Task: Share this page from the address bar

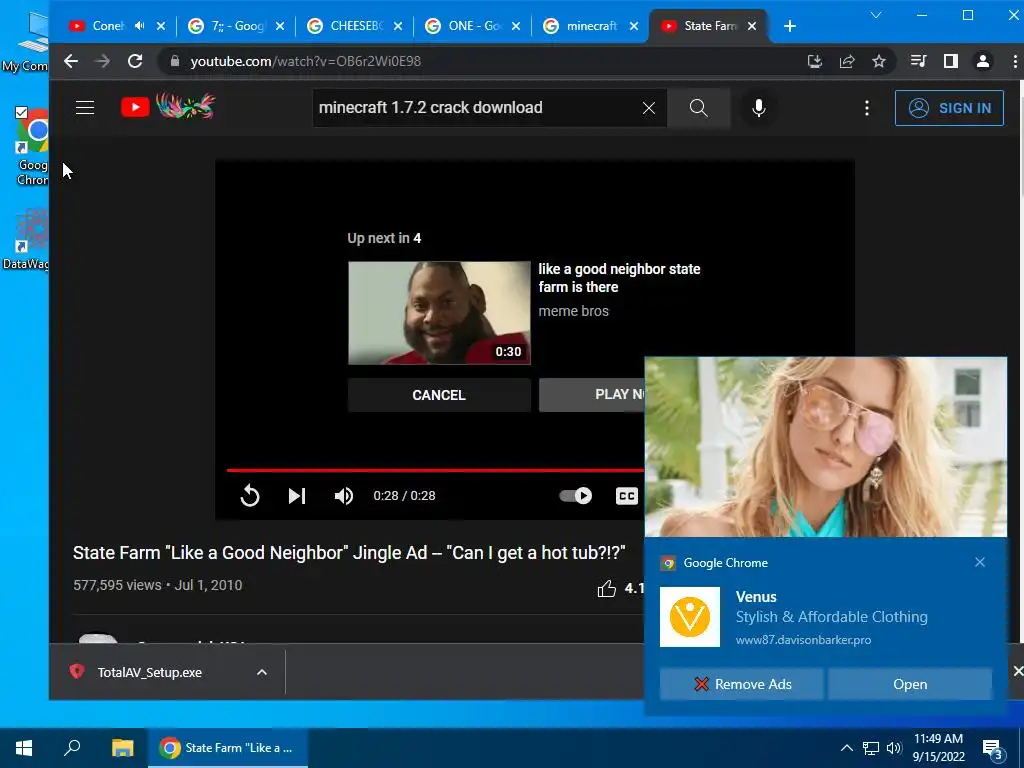Action: pyautogui.click(x=847, y=61)
